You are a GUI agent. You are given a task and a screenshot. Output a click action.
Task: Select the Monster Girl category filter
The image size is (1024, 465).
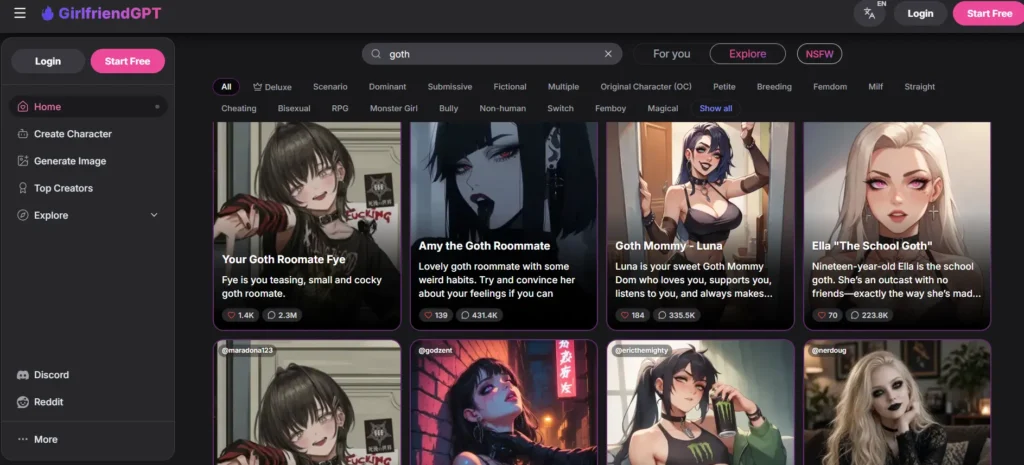[393, 108]
